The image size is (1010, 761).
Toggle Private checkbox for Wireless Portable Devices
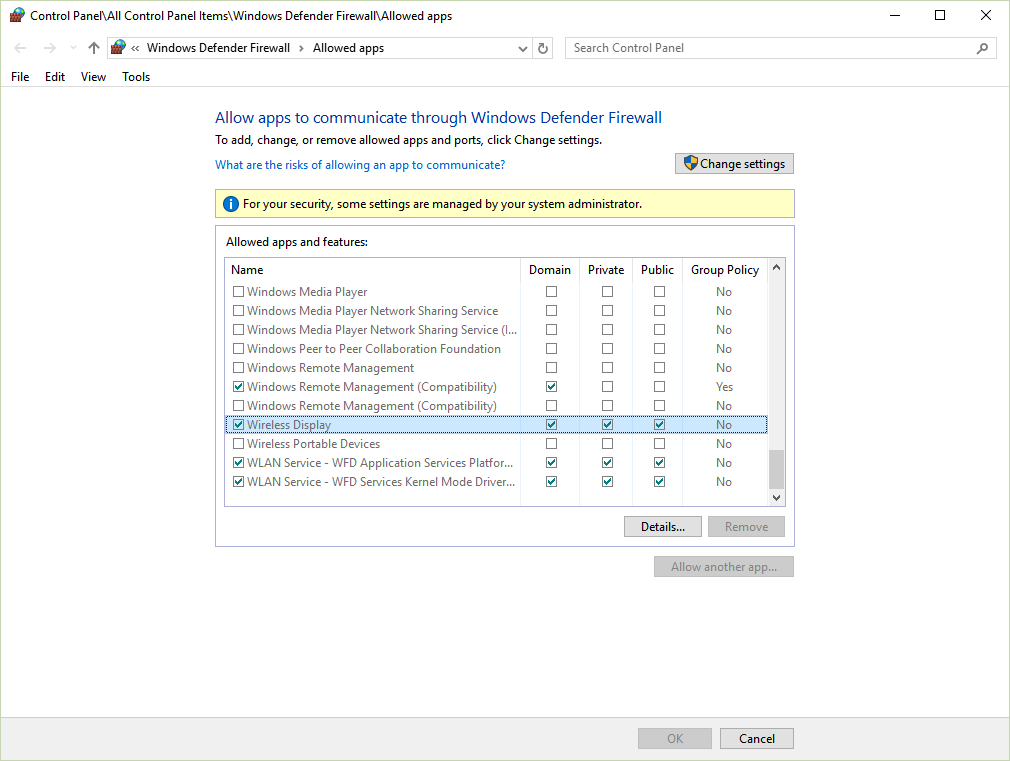[607, 444]
